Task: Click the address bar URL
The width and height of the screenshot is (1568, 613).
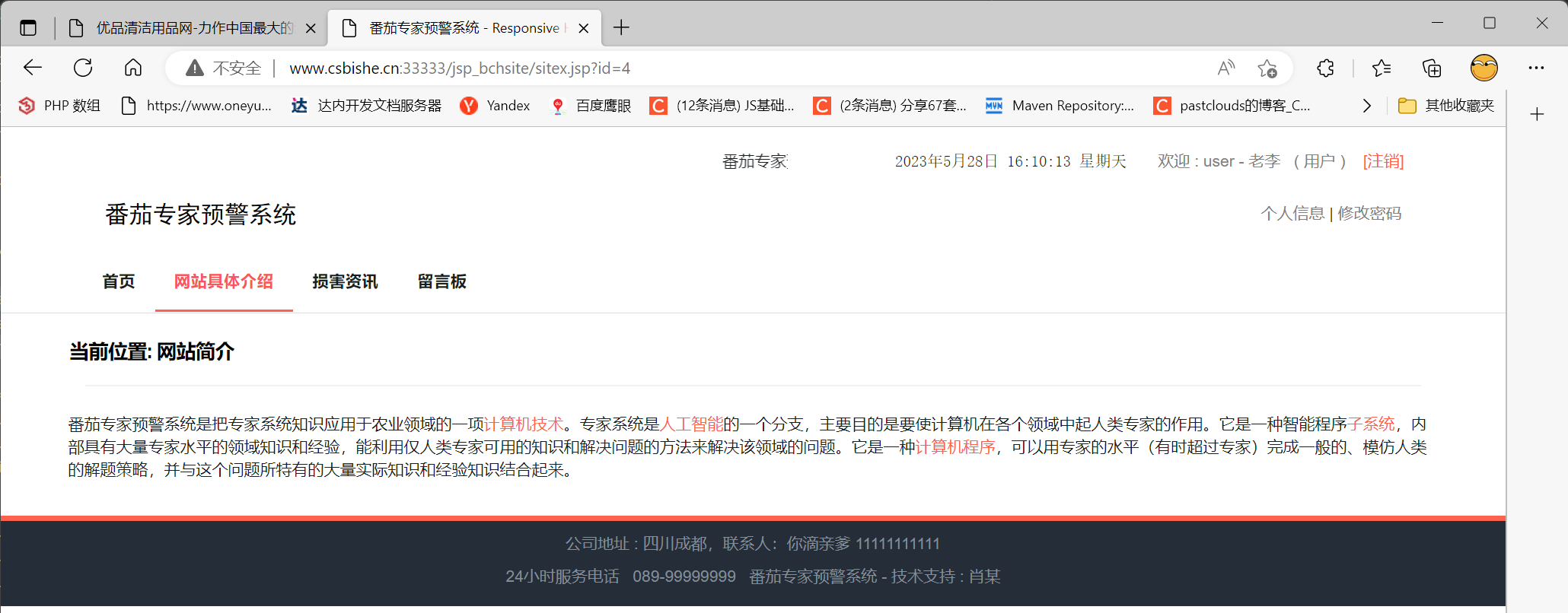Action: coord(460,68)
